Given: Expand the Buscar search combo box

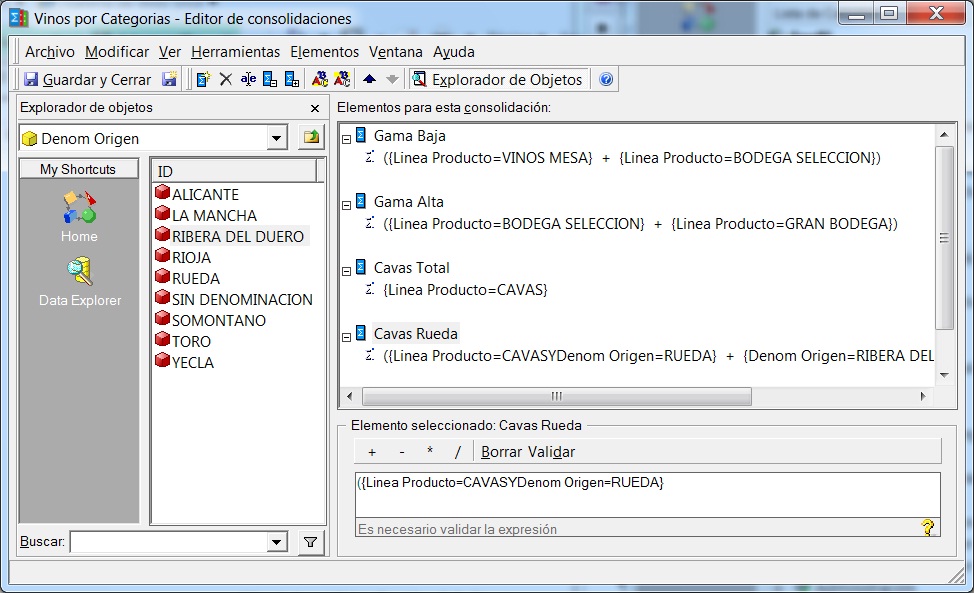Looking at the screenshot, I should pyautogui.click(x=277, y=542).
